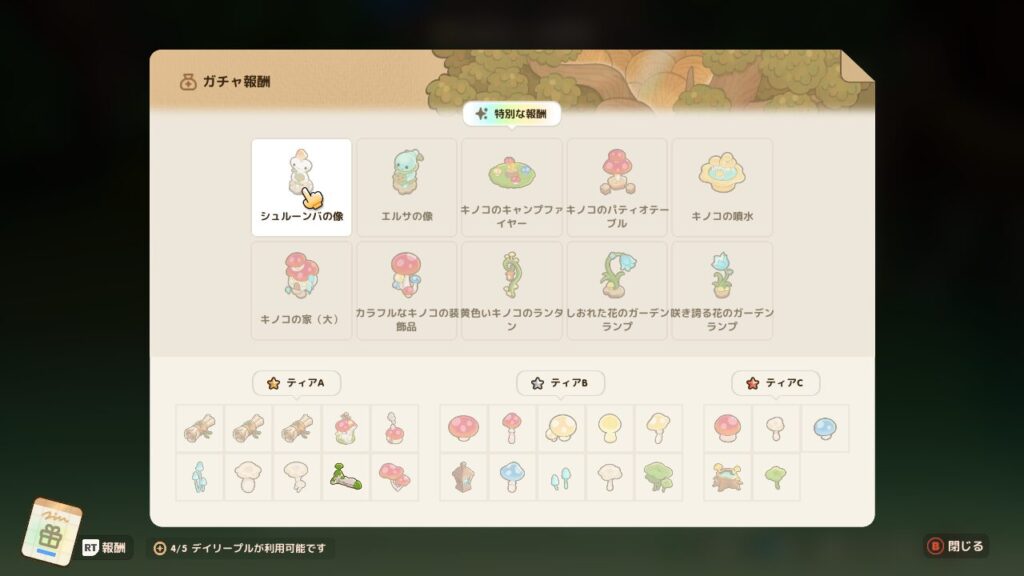Open the 報酬 rewards button

[105, 547]
